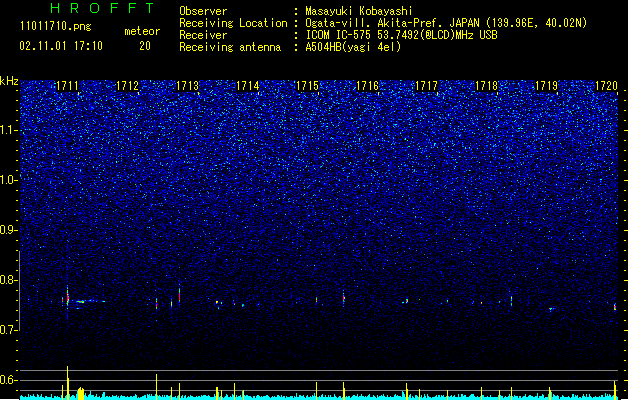Viewport: 629px width, 400px height.
Task: Click the Receiving antenna label
Action: (230, 47)
